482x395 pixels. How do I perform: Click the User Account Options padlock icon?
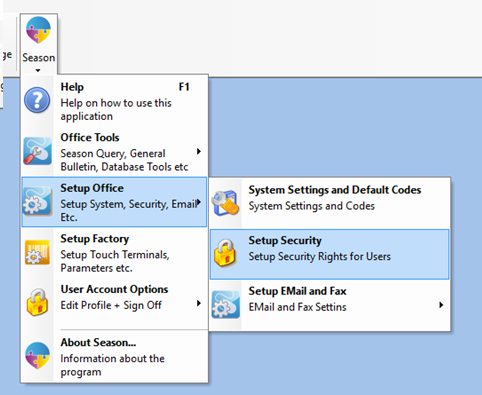point(37,302)
